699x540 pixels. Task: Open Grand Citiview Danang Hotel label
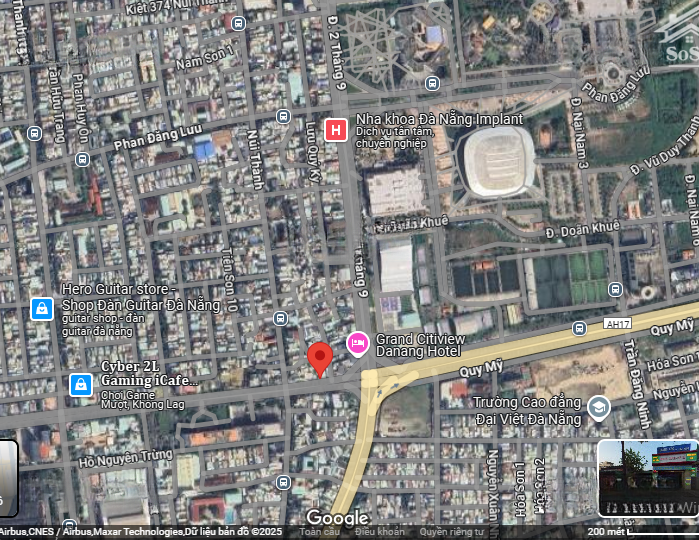pos(420,345)
